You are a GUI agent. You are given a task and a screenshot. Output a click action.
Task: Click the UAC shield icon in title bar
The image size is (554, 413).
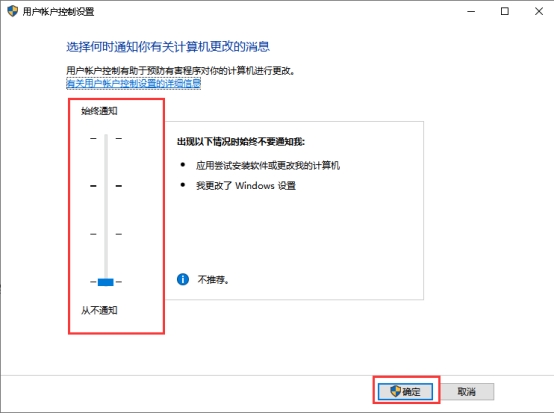coord(12,11)
